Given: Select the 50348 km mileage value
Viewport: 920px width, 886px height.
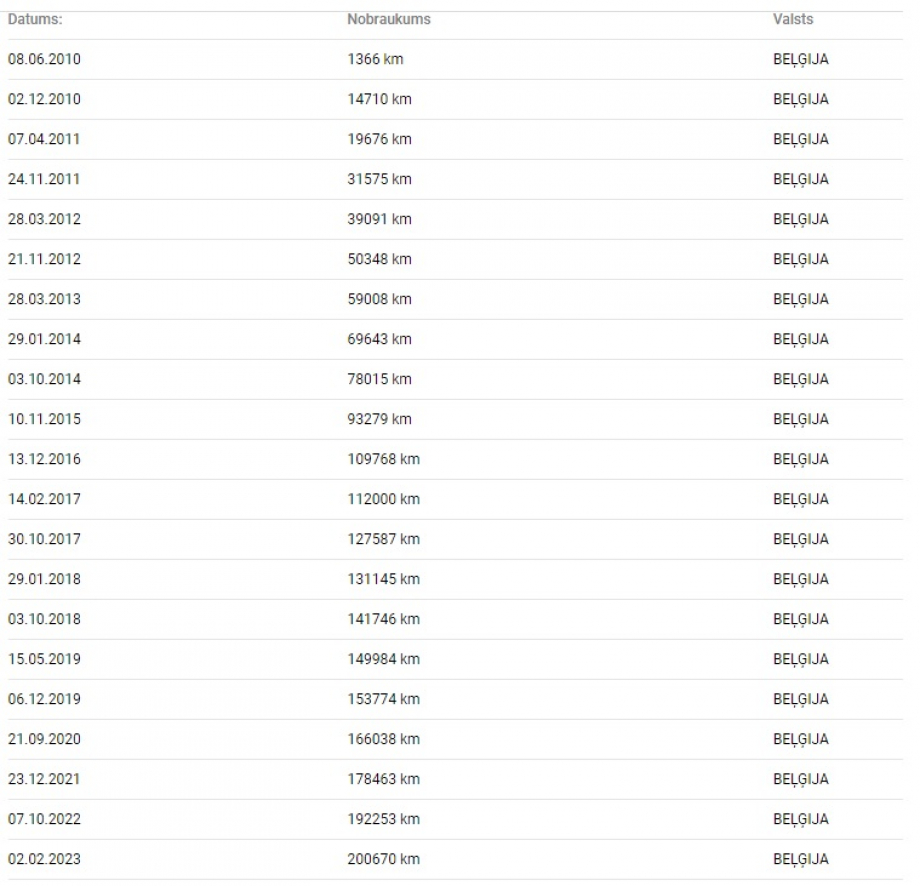Looking at the screenshot, I should click(379, 259).
